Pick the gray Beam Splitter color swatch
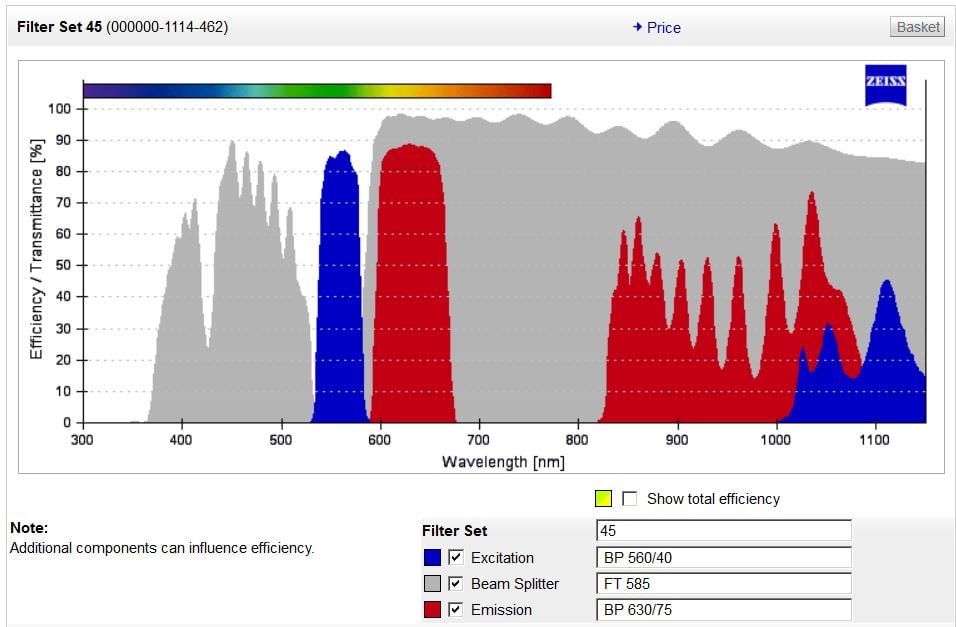The image size is (956, 627). tap(432, 583)
